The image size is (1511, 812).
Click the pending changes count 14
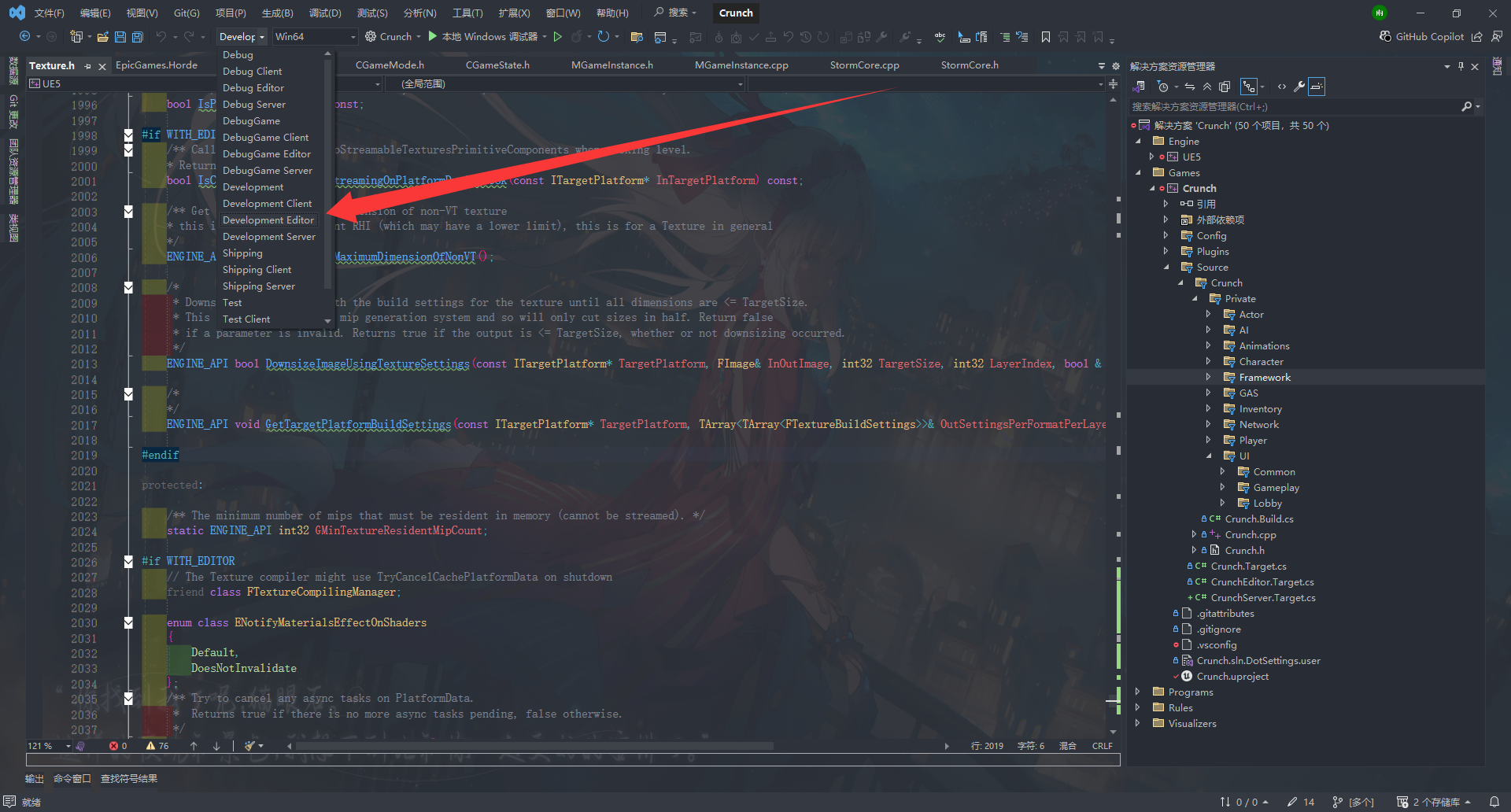[x=1301, y=802]
